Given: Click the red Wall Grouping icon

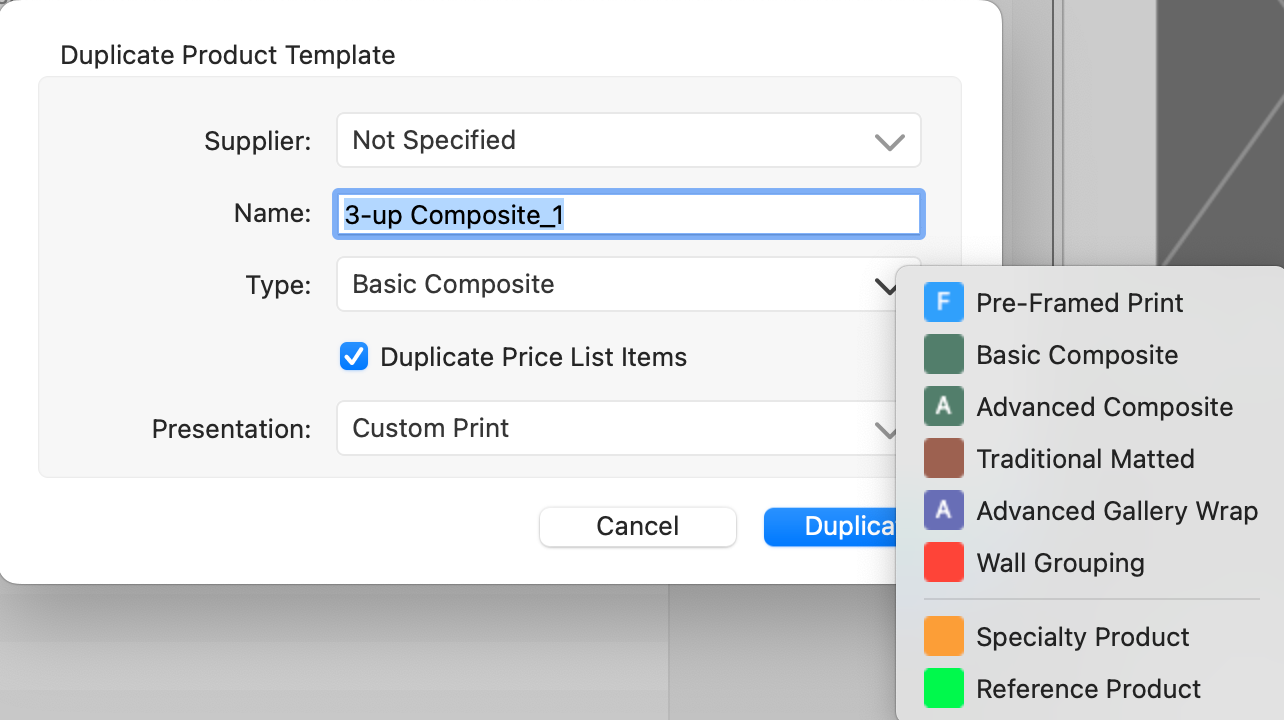Looking at the screenshot, I should 943,563.
